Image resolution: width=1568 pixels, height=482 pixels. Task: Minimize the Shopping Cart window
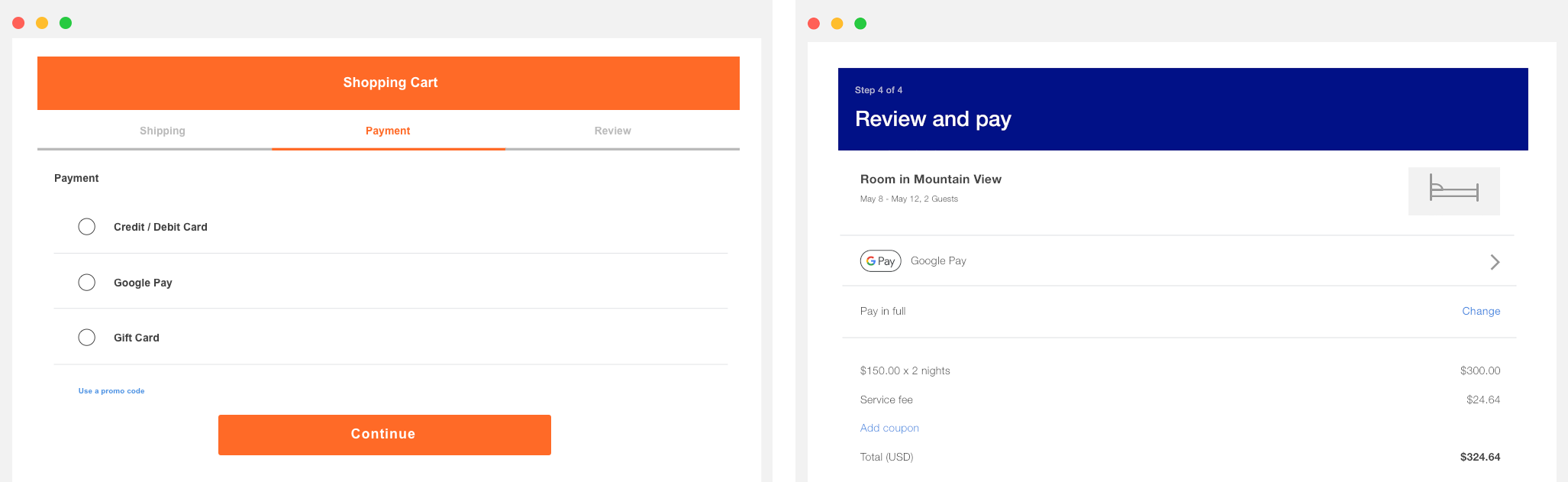pos(42,23)
